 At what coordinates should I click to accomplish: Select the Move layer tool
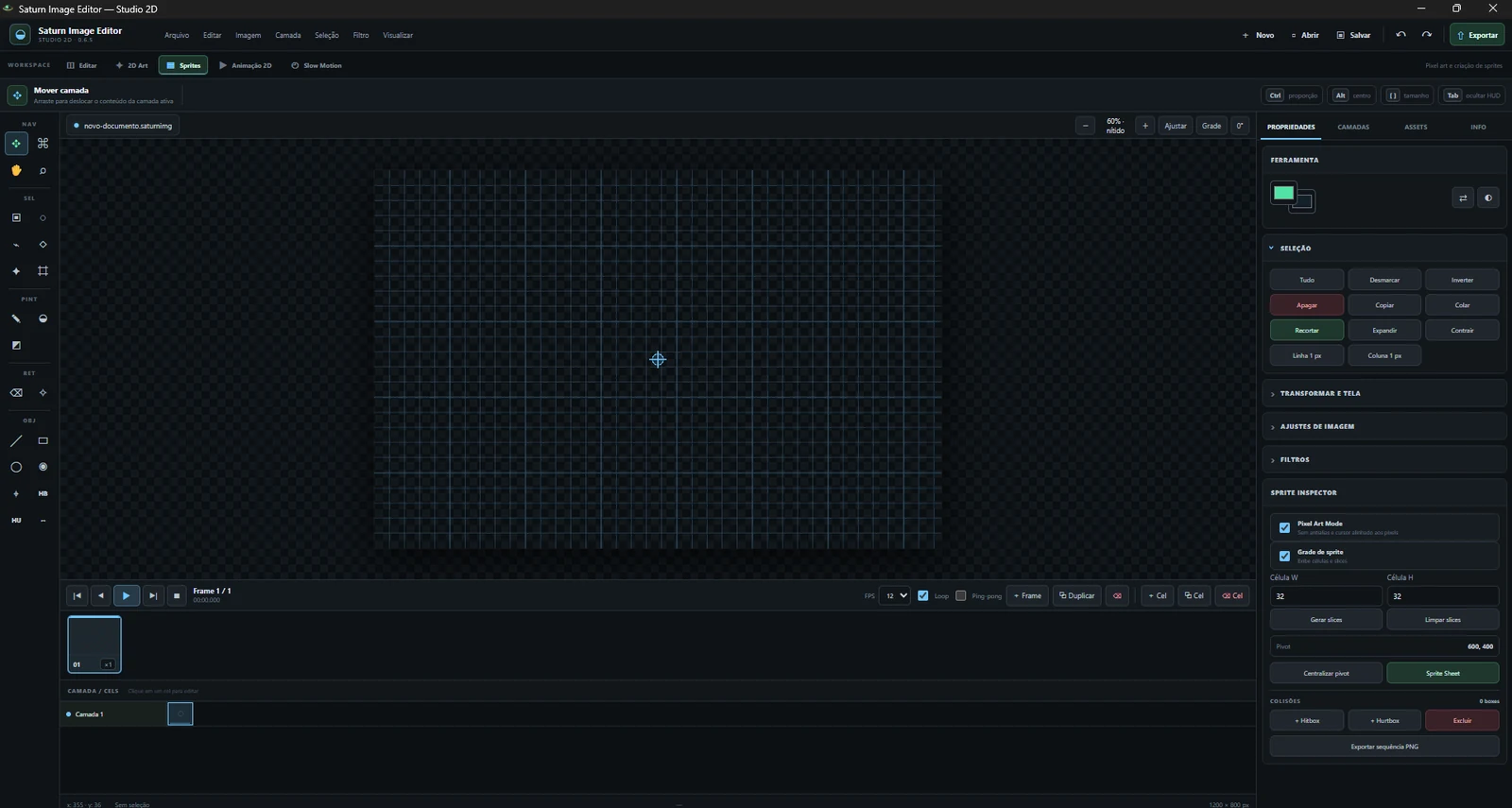click(x=16, y=144)
